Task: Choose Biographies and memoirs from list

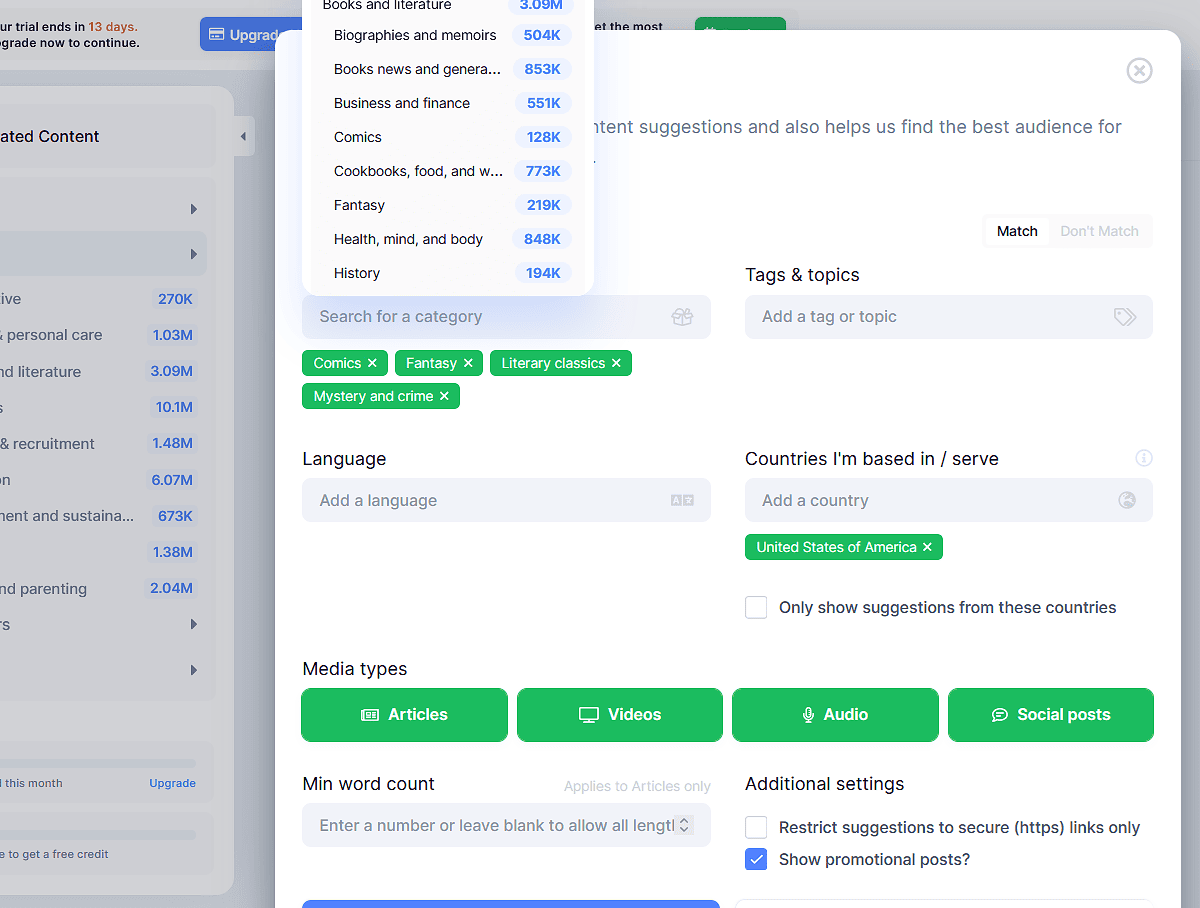Action: tap(415, 35)
